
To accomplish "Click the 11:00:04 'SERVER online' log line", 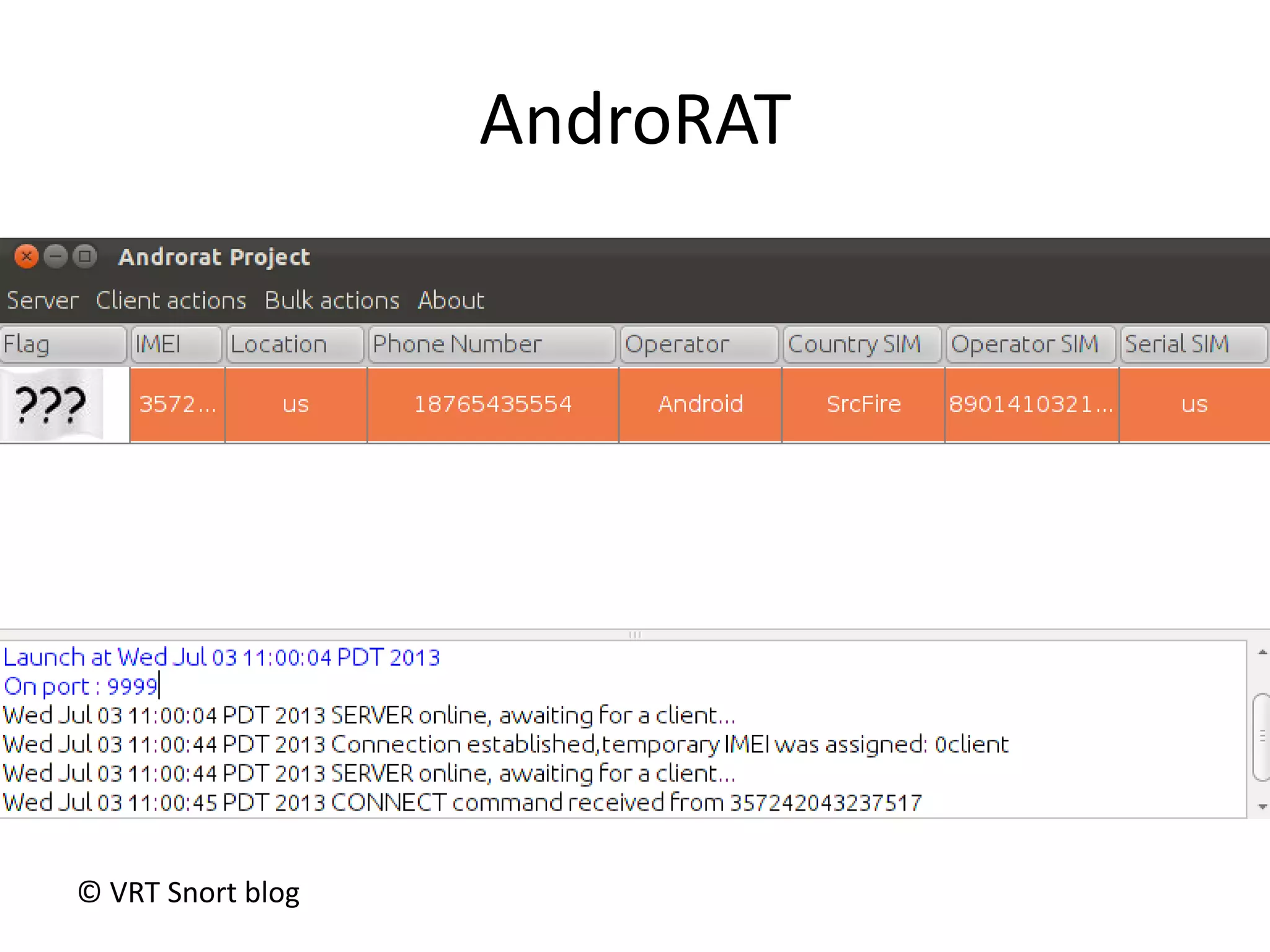I will tap(369, 715).
